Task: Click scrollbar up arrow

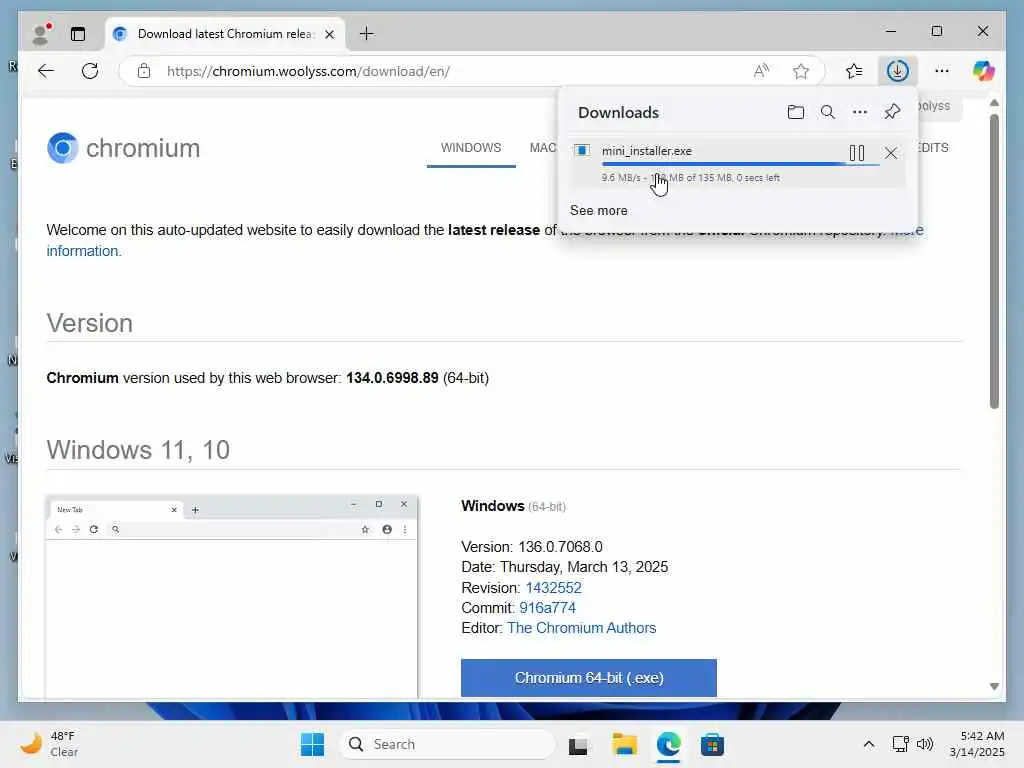Action: (994, 103)
